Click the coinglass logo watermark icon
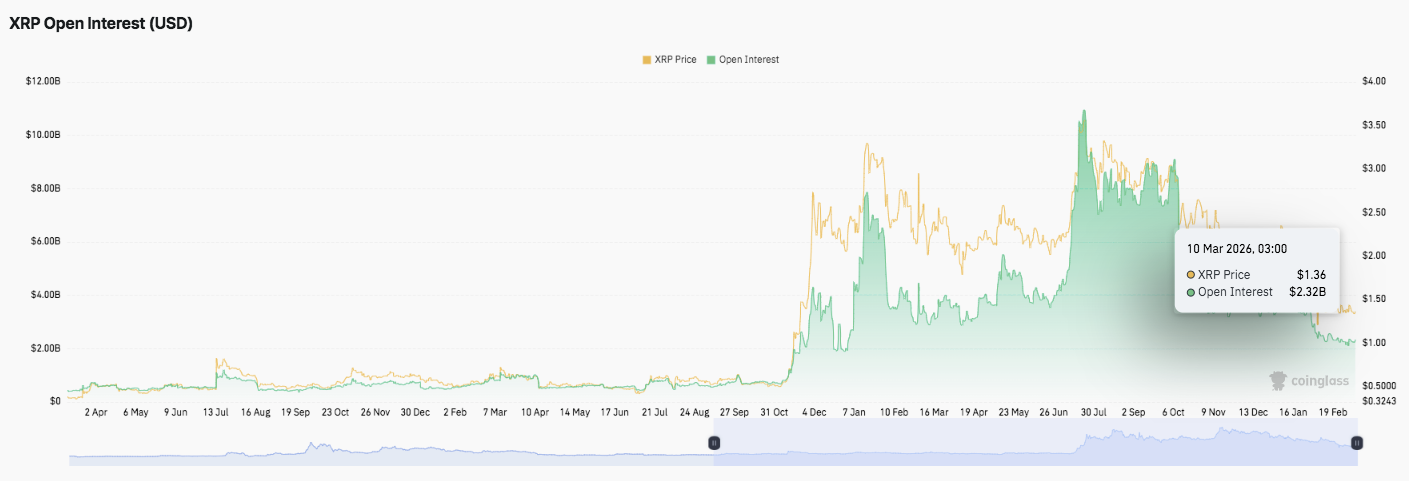Screen dimensions: 1409x481 pyautogui.click(x=1278, y=380)
